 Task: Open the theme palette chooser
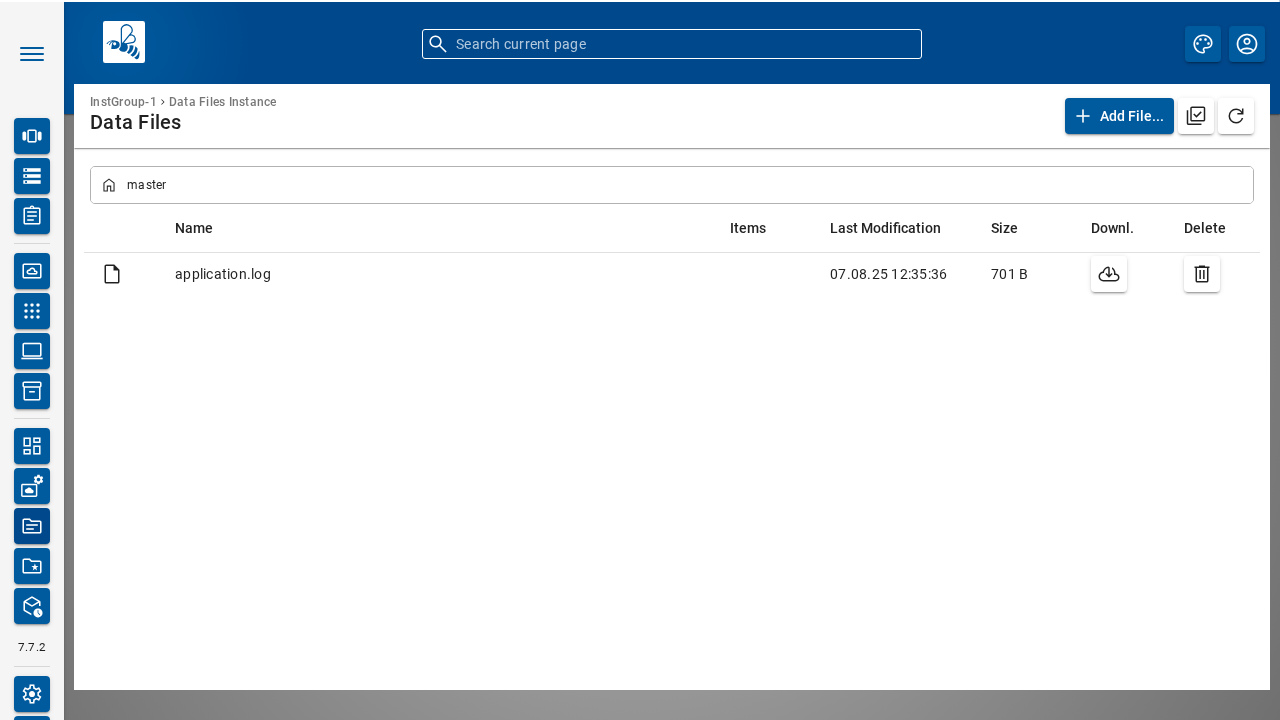[x=1203, y=44]
